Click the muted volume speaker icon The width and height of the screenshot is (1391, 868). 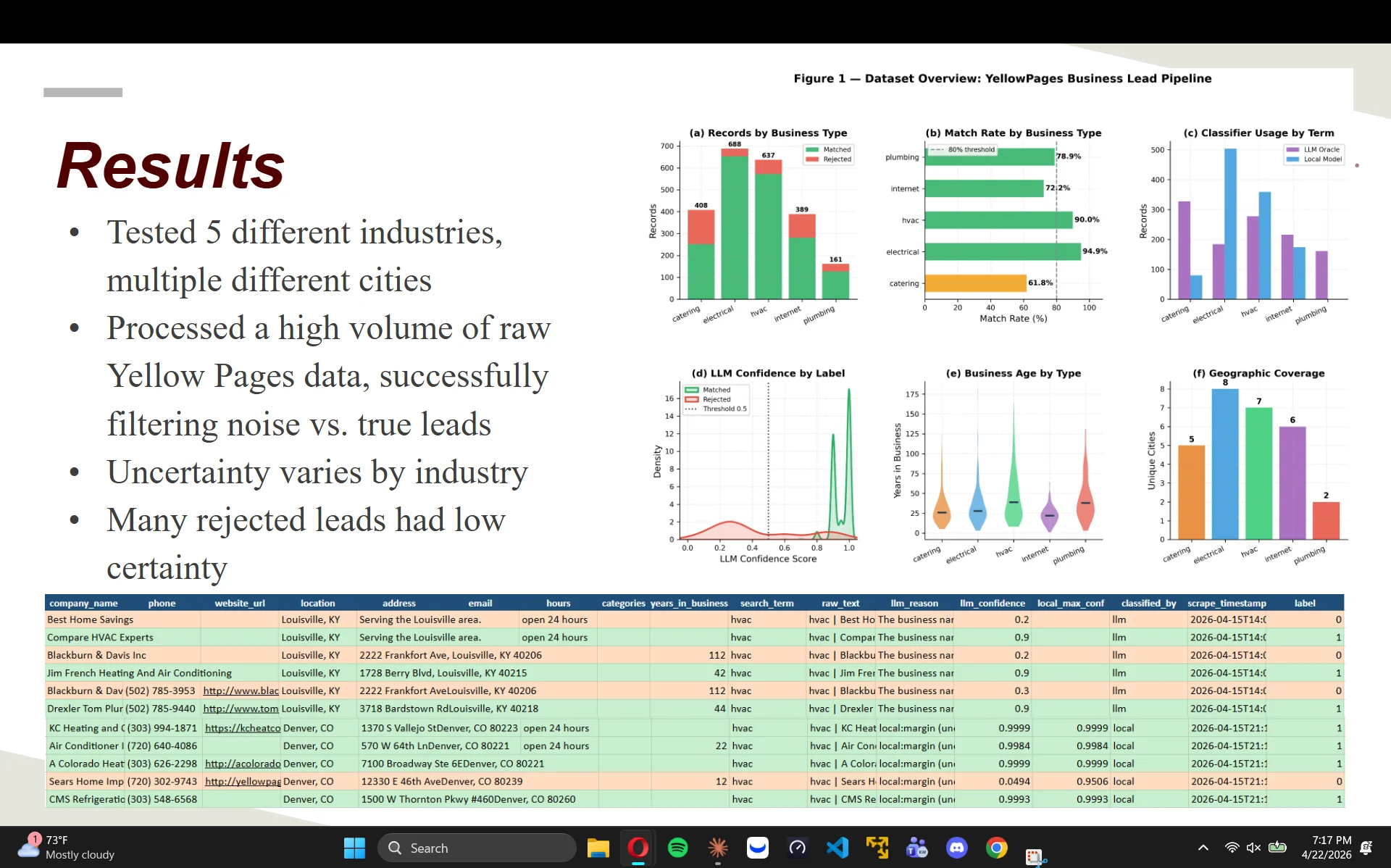click(x=1254, y=848)
